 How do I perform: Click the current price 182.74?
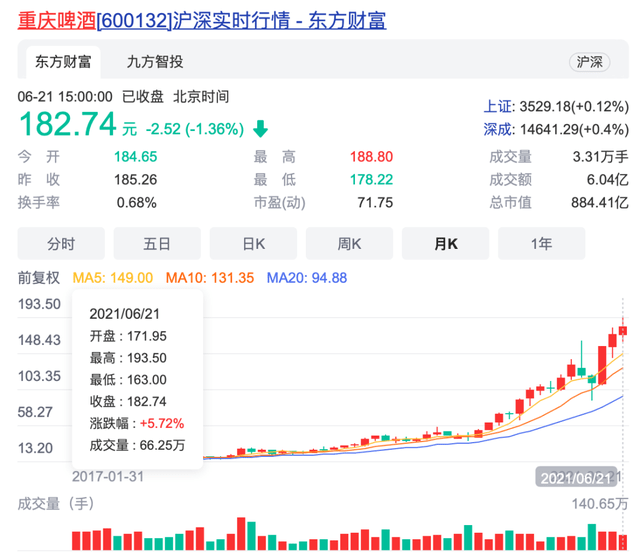click(x=68, y=124)
